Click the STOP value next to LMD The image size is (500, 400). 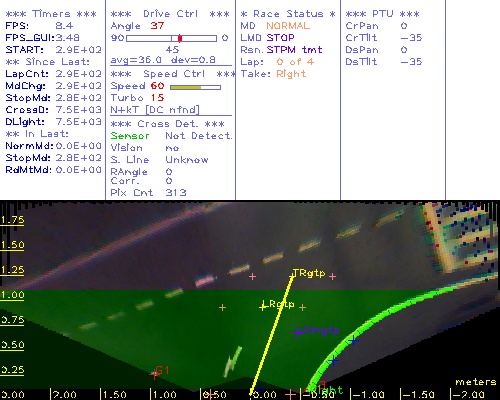[x=280, y=38]
